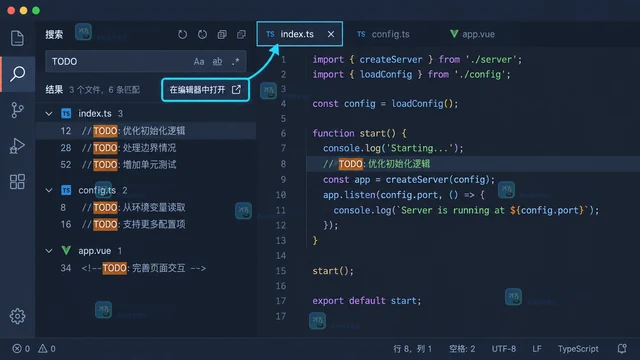
Task: Open line 34 TODO 完善页面交互 match
Action: [x=146, y=268]
